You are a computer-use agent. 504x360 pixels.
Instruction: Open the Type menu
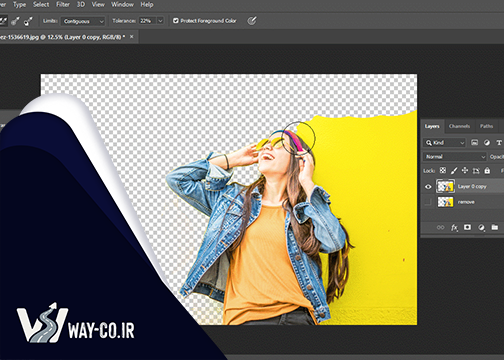20,5
